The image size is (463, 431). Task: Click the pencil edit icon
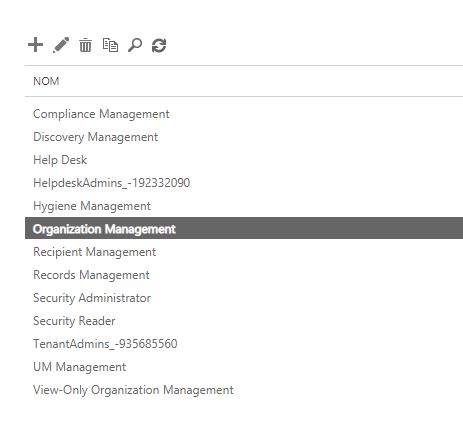[61, 45]
